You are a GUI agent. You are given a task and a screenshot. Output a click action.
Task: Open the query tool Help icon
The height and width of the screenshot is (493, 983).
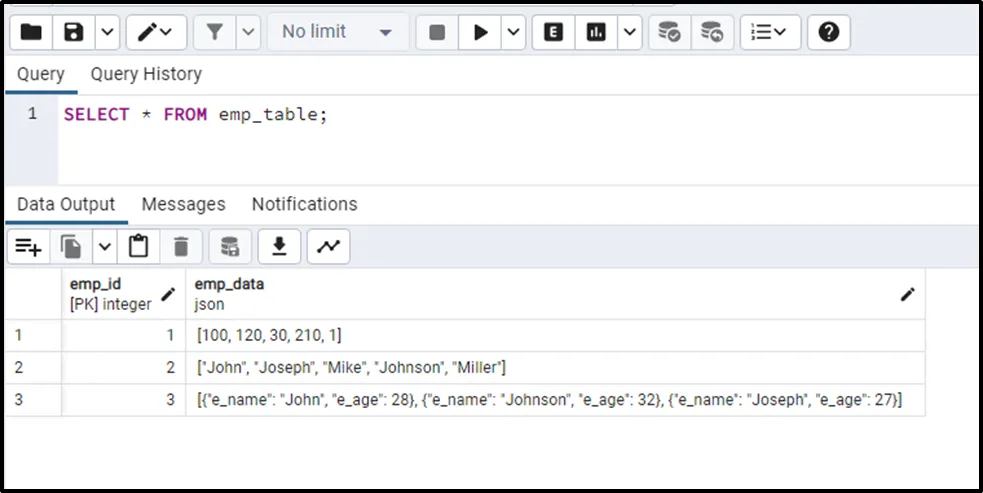pyautogui.click(x=828, y=32)
